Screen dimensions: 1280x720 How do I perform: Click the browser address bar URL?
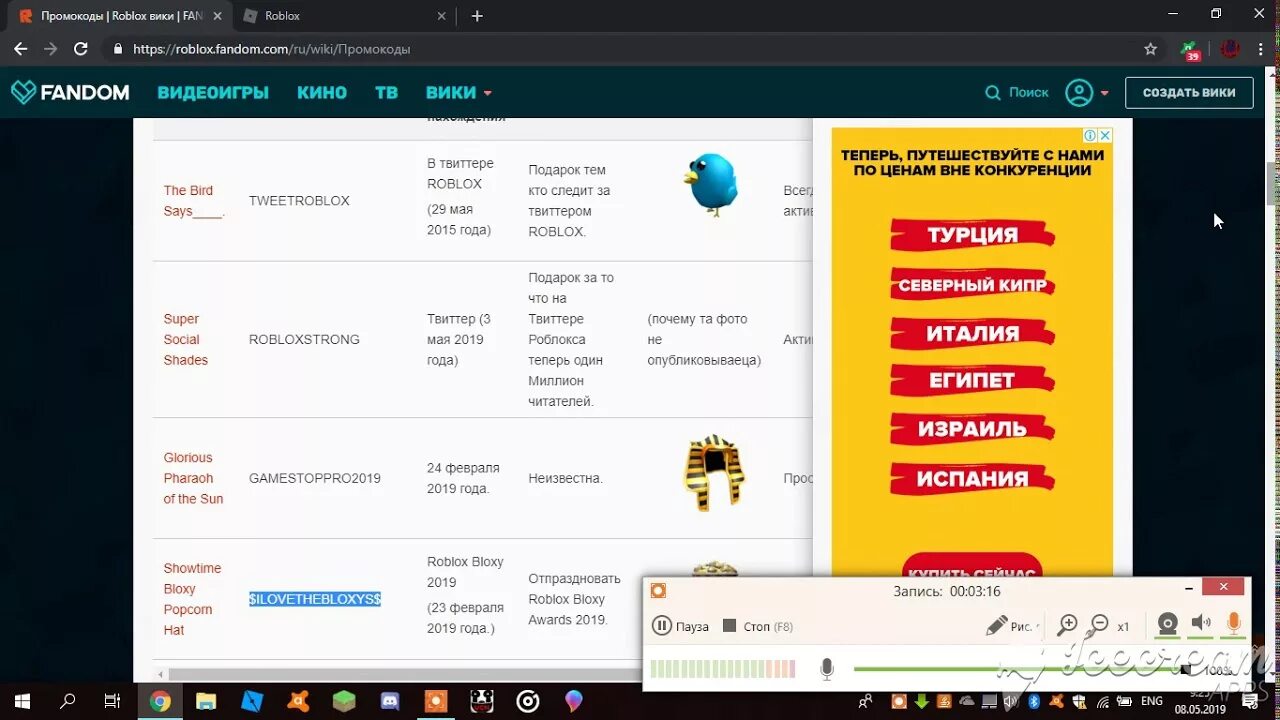[x=271, y=49]
